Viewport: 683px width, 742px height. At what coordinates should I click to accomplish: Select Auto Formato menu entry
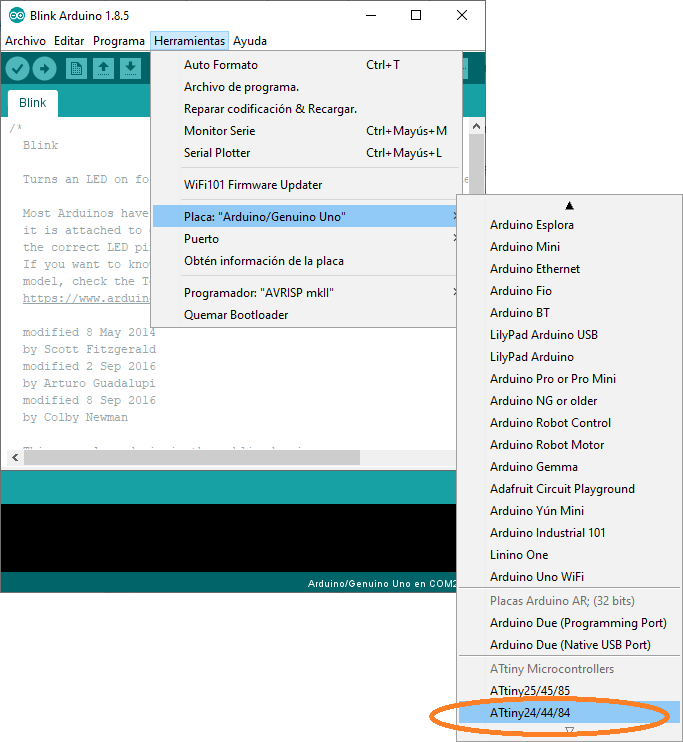[307, 65]
